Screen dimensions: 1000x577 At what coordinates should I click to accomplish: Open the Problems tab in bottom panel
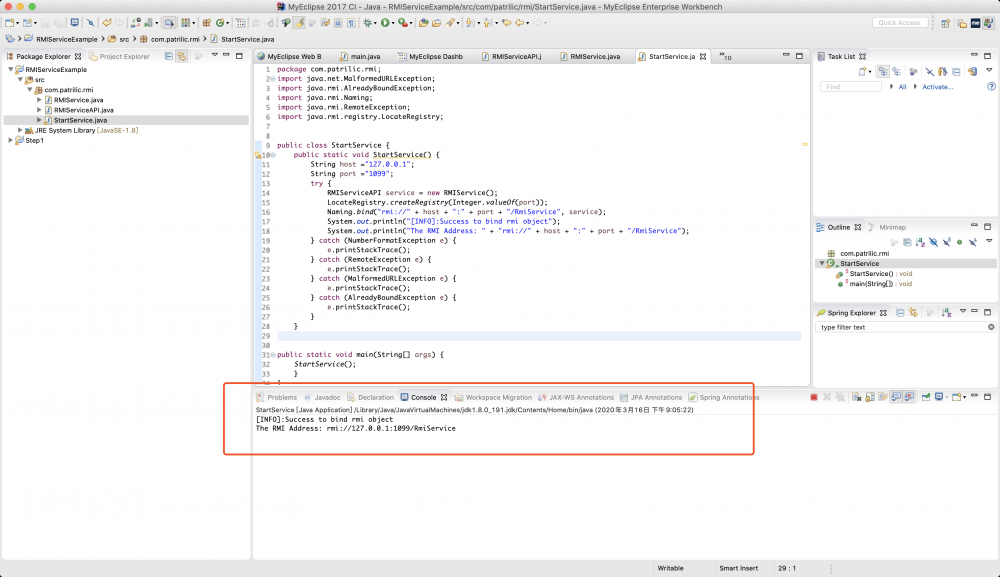pyautogui.click(x=281, y=397)
